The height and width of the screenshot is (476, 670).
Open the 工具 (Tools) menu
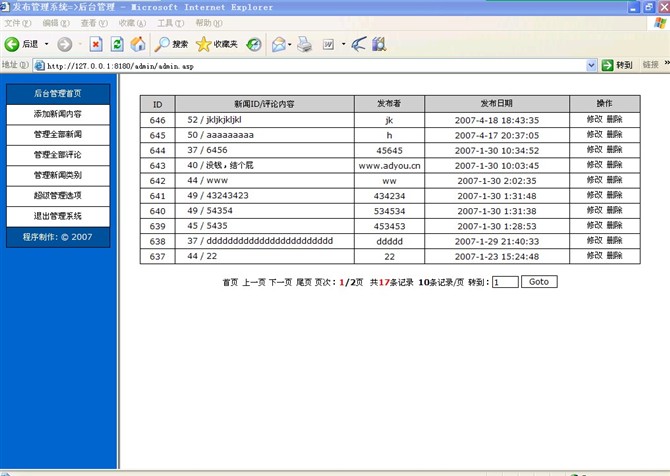click(x=170, y=23)
